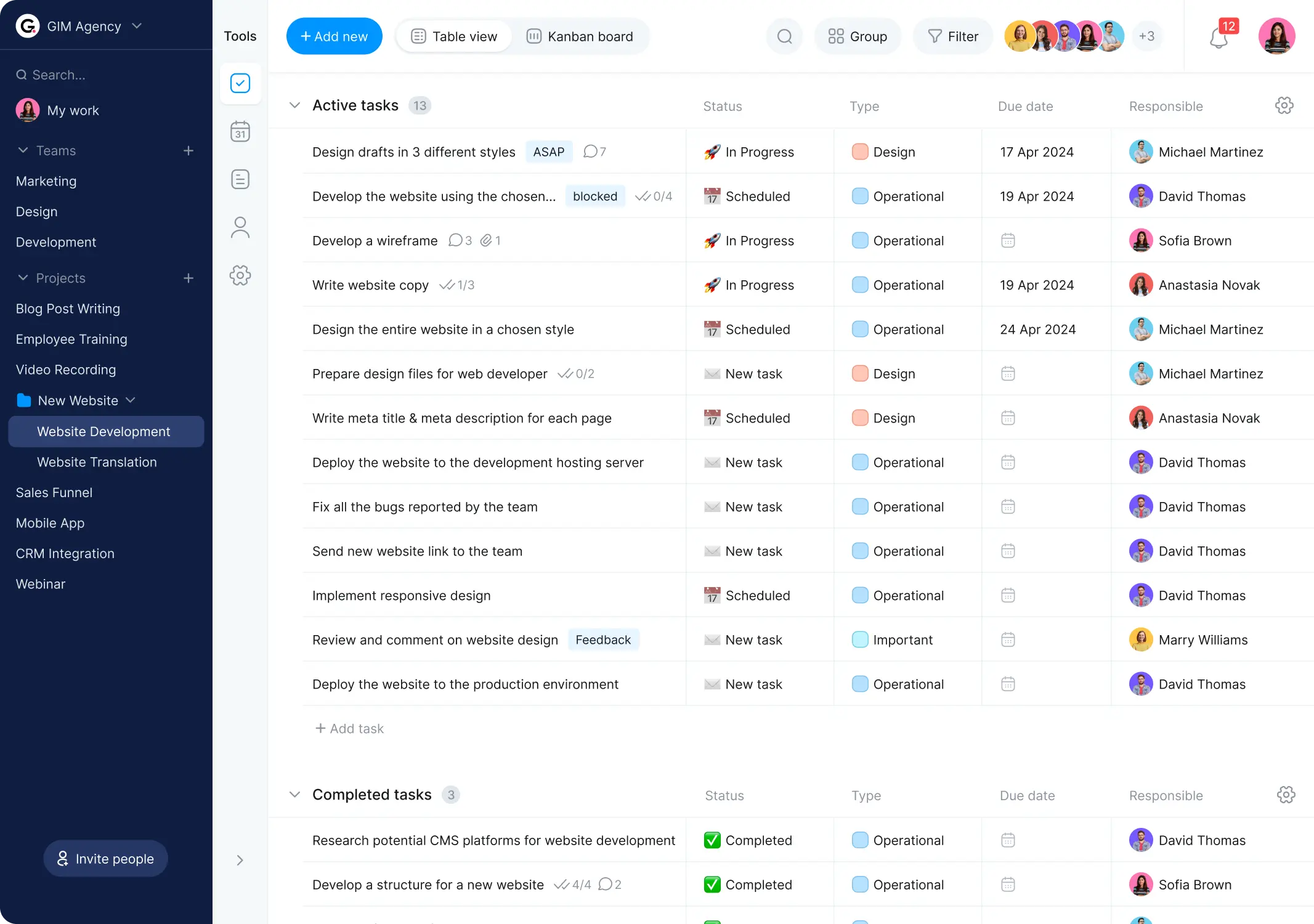Click the GIM Agency logo

pyautogui.click(x=28, y=26)
